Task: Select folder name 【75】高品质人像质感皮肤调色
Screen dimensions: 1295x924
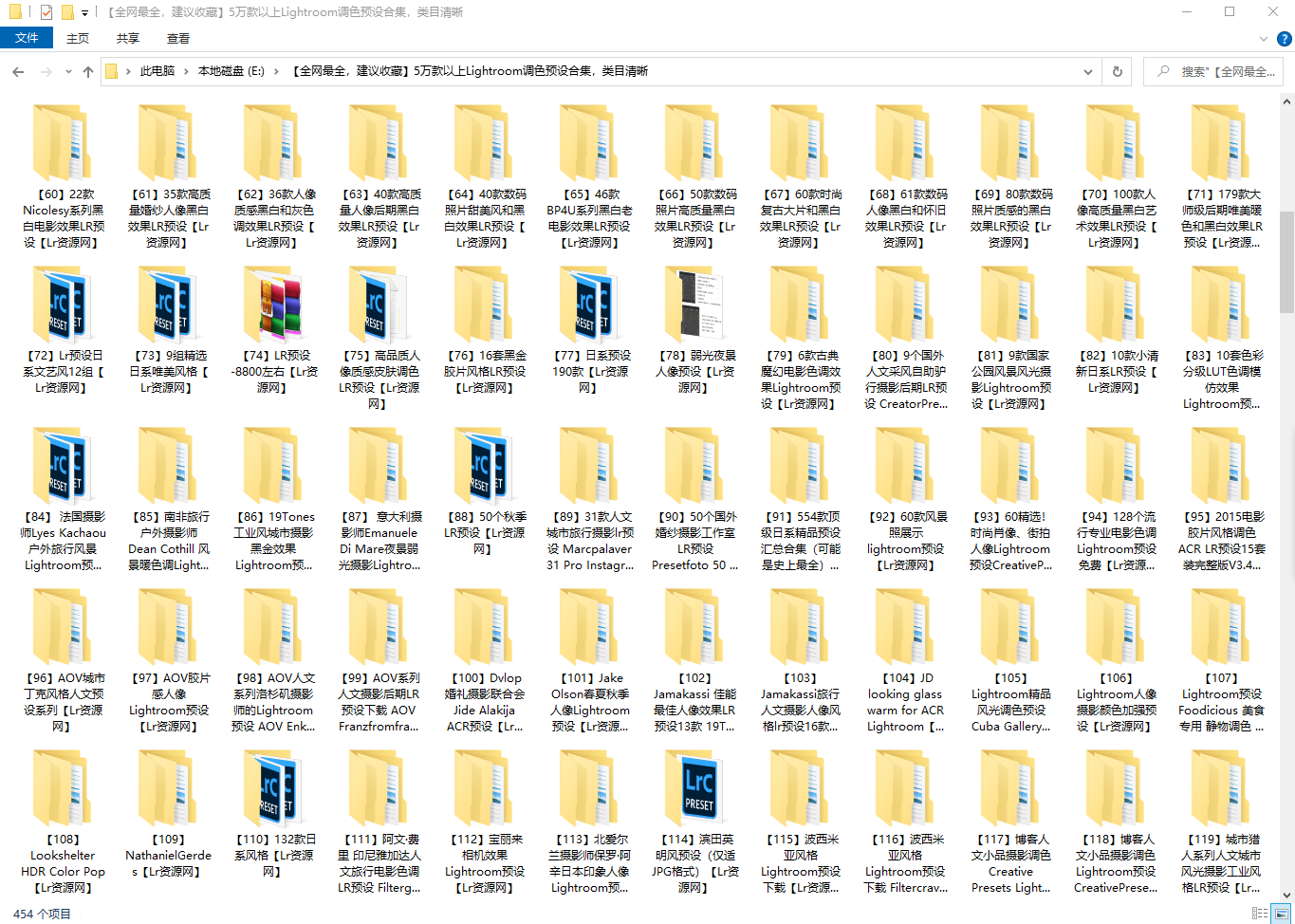Action: (379, 379)
